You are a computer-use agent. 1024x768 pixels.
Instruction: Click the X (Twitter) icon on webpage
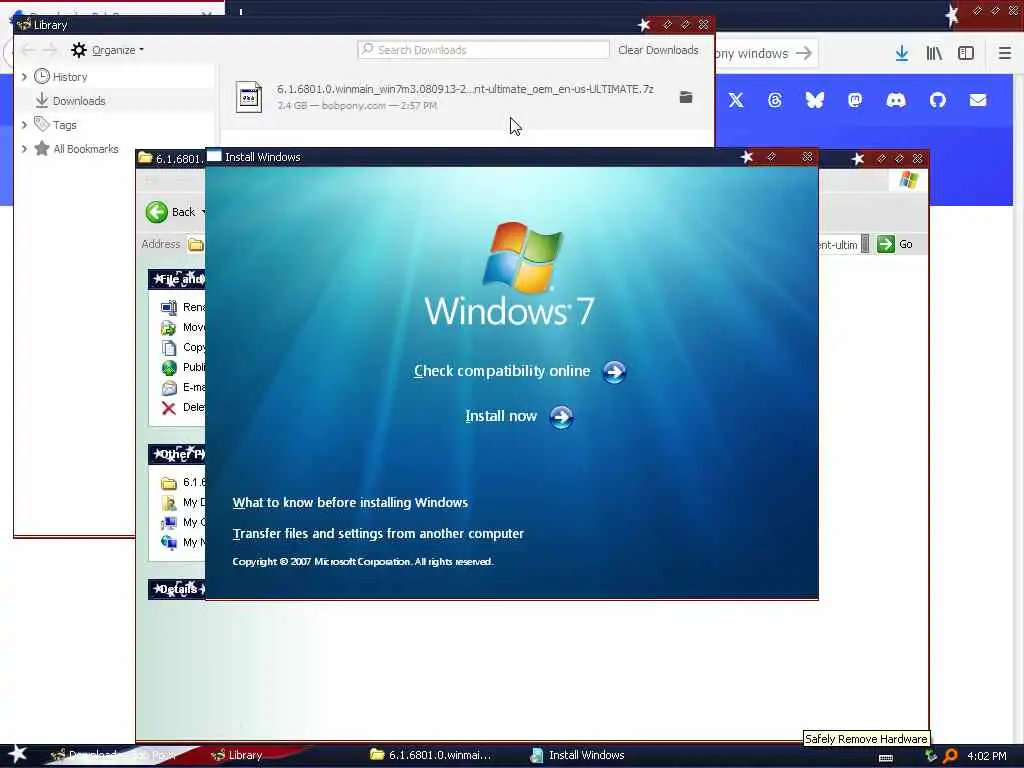click(x=736, y=100)
